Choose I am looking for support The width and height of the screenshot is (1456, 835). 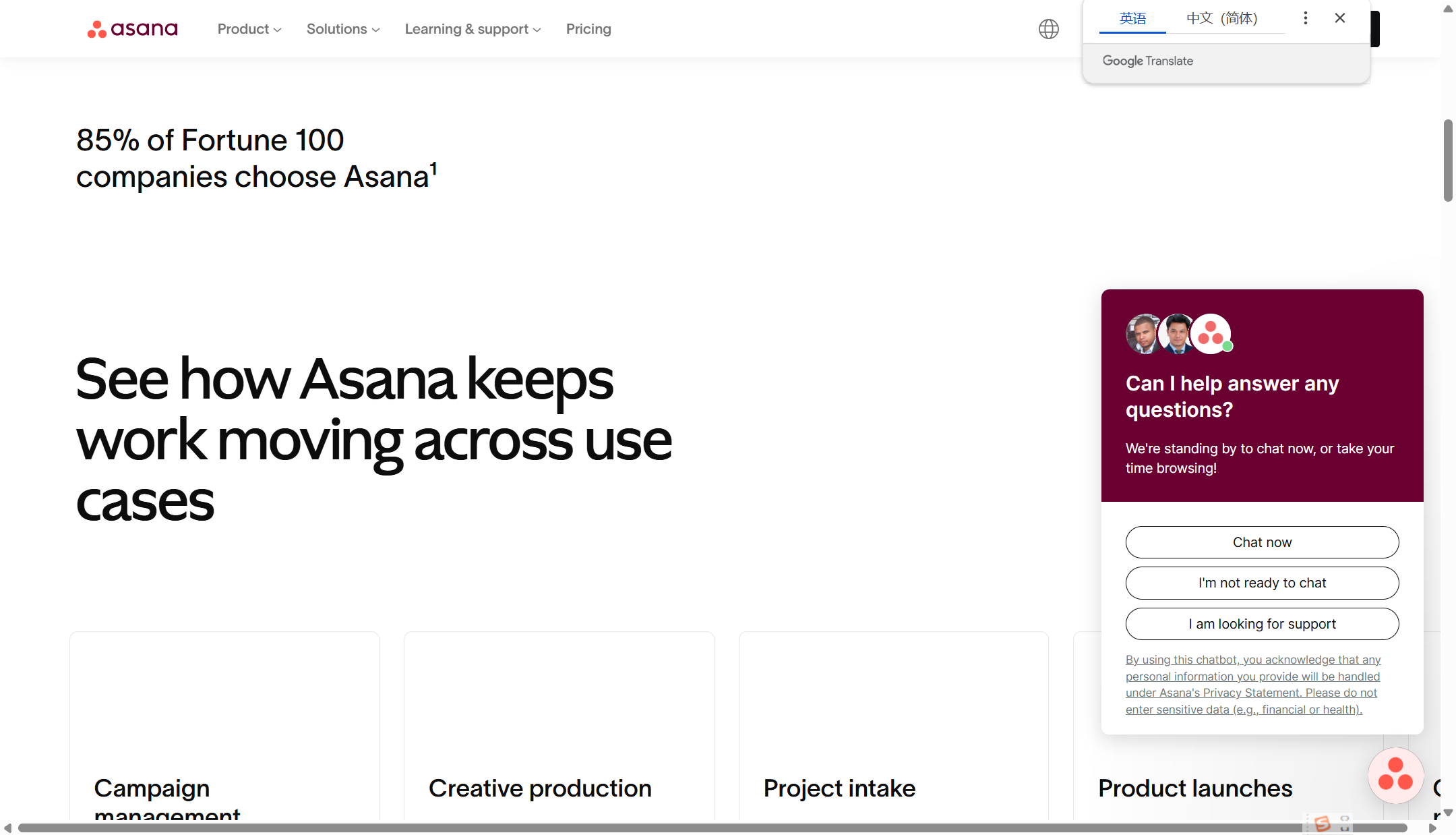(1261, 624)
